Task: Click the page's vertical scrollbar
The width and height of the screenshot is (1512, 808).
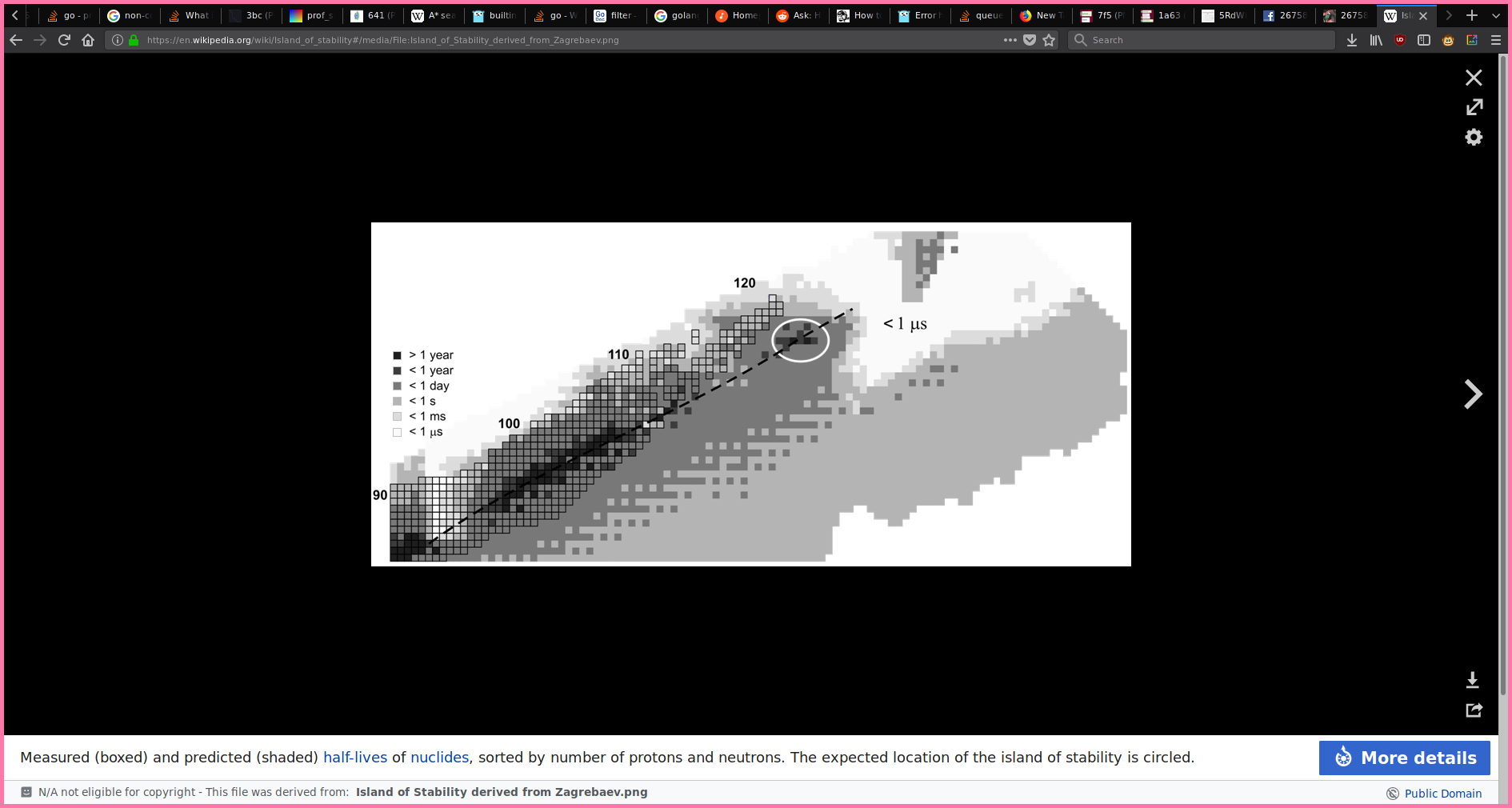Action: coord(1502,400)
